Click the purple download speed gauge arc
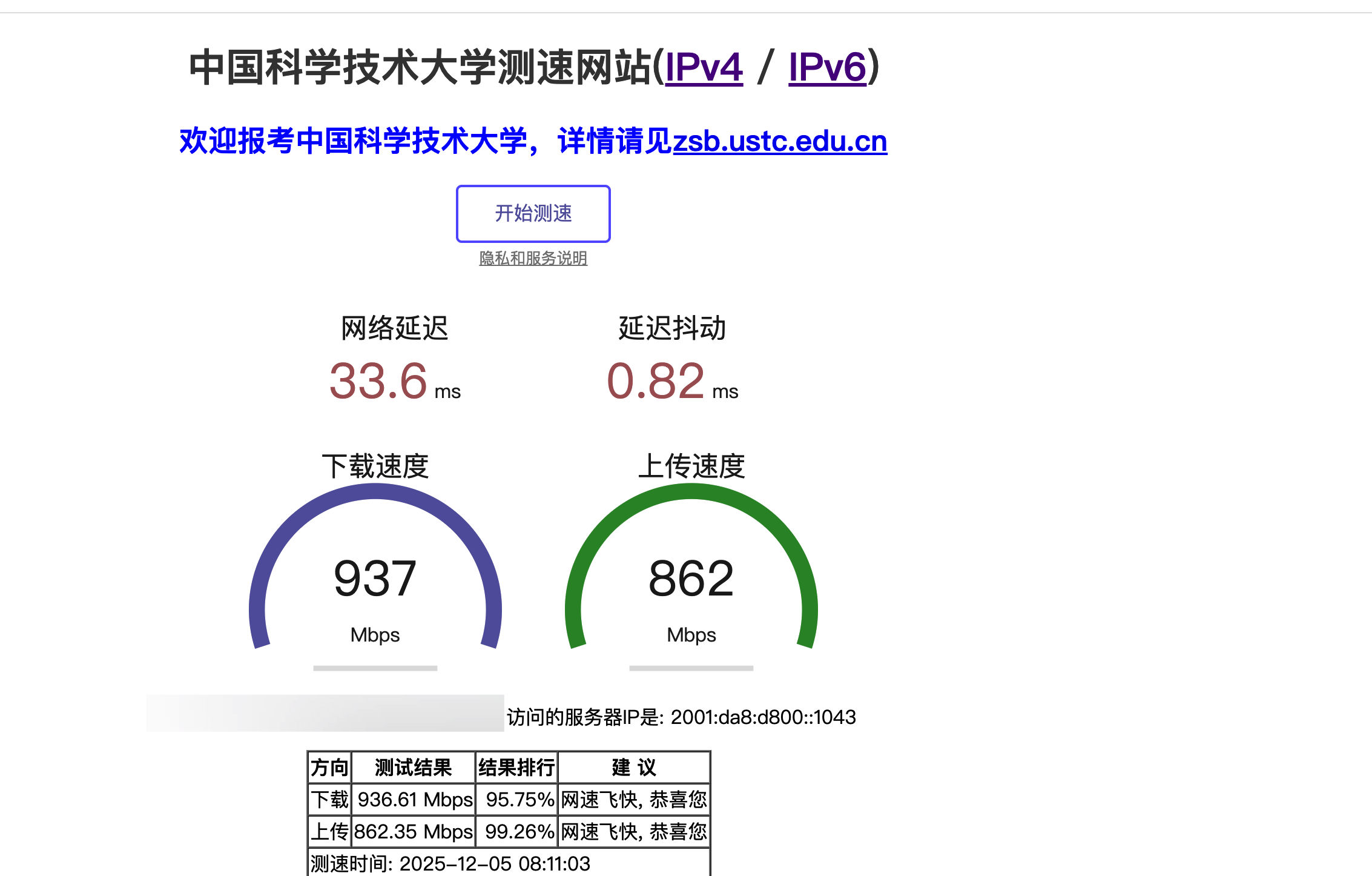The height and width of the screenshot is (876, 1372). point(375,492)
